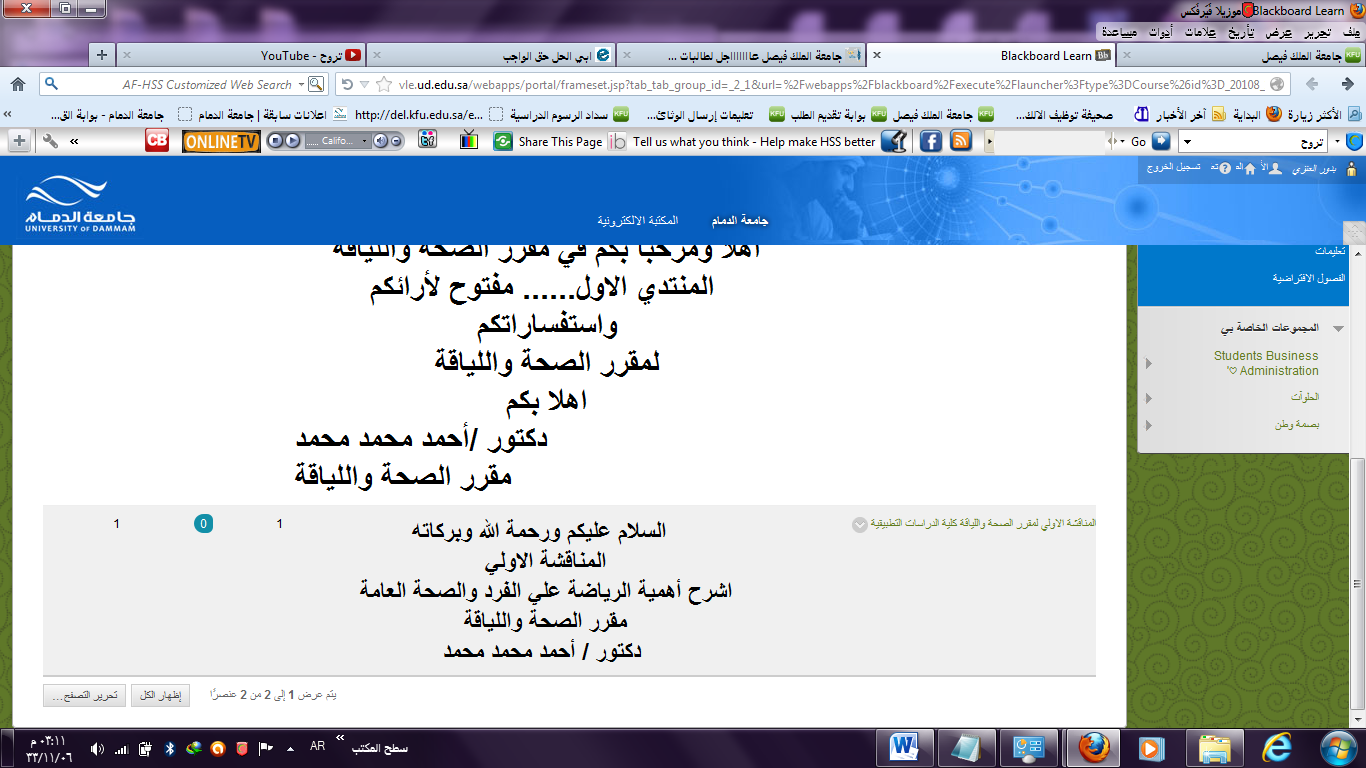The width and height of the screenshot is (1366, 768).
Task: Expand the الحلوآت group arrow
Action: click(x=1148, y=398)
